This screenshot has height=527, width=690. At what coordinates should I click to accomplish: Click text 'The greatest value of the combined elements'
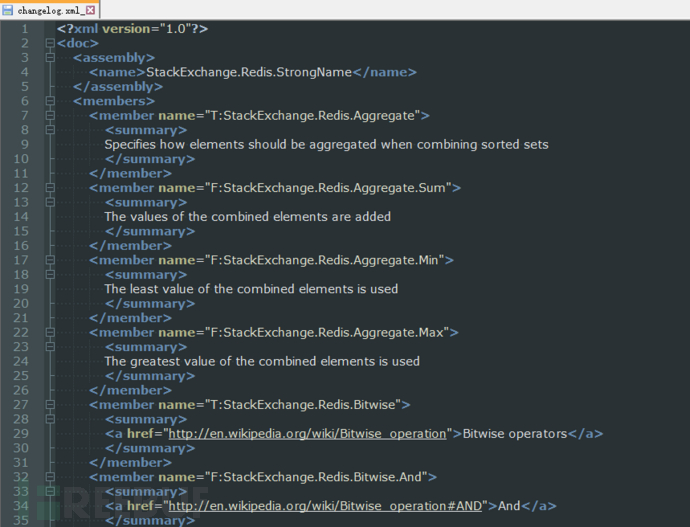click(240, 362)
